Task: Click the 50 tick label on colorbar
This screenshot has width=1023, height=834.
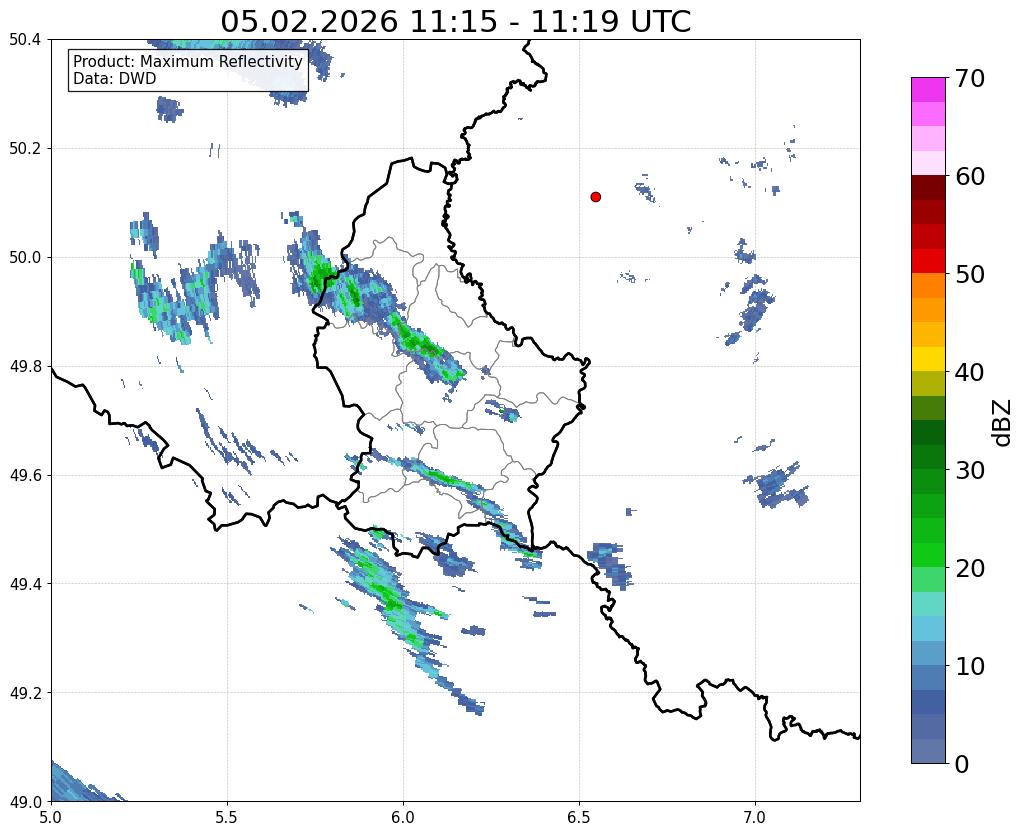Action: pos(970,274)
